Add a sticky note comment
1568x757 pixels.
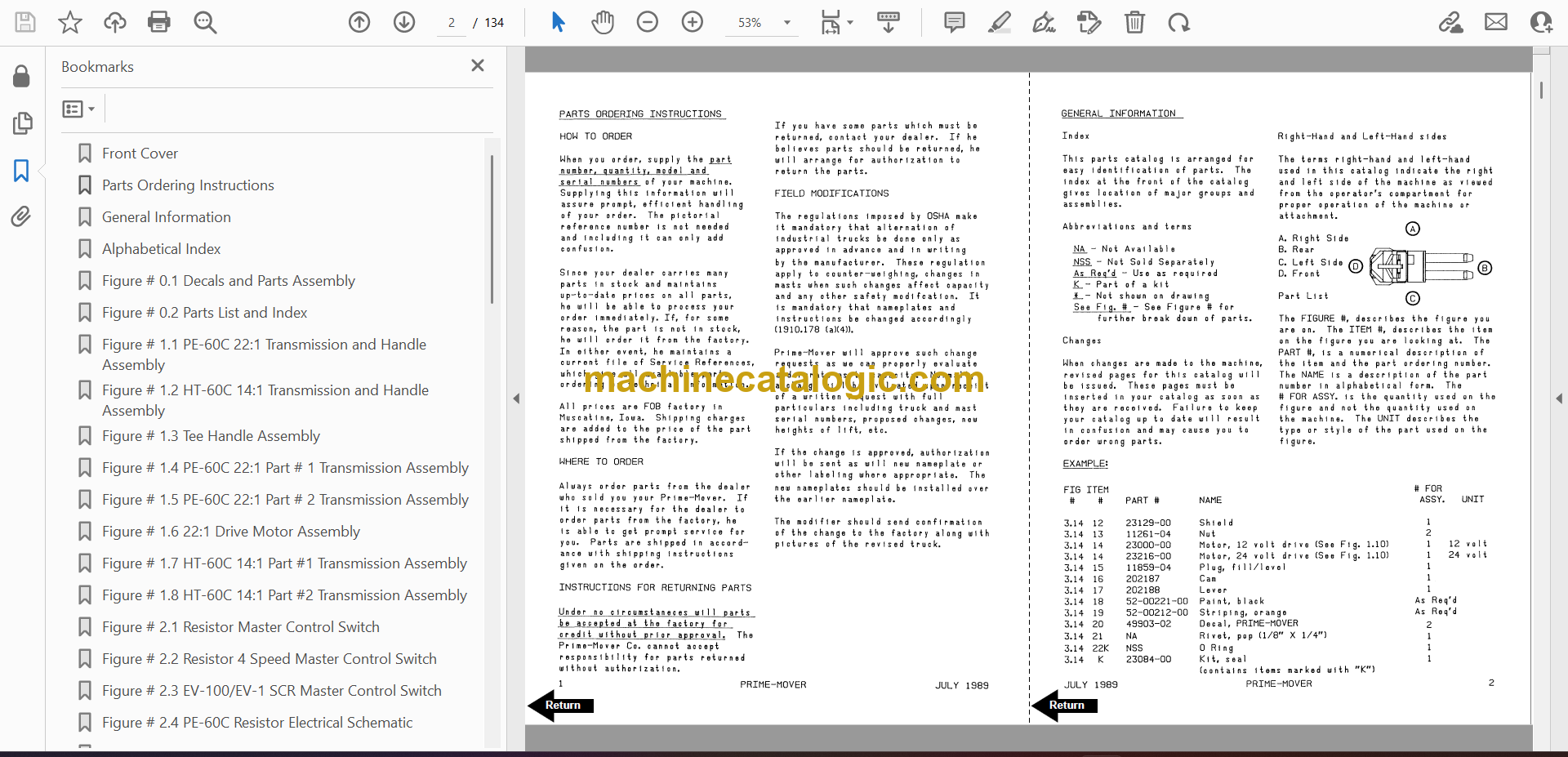coord(954,22)
